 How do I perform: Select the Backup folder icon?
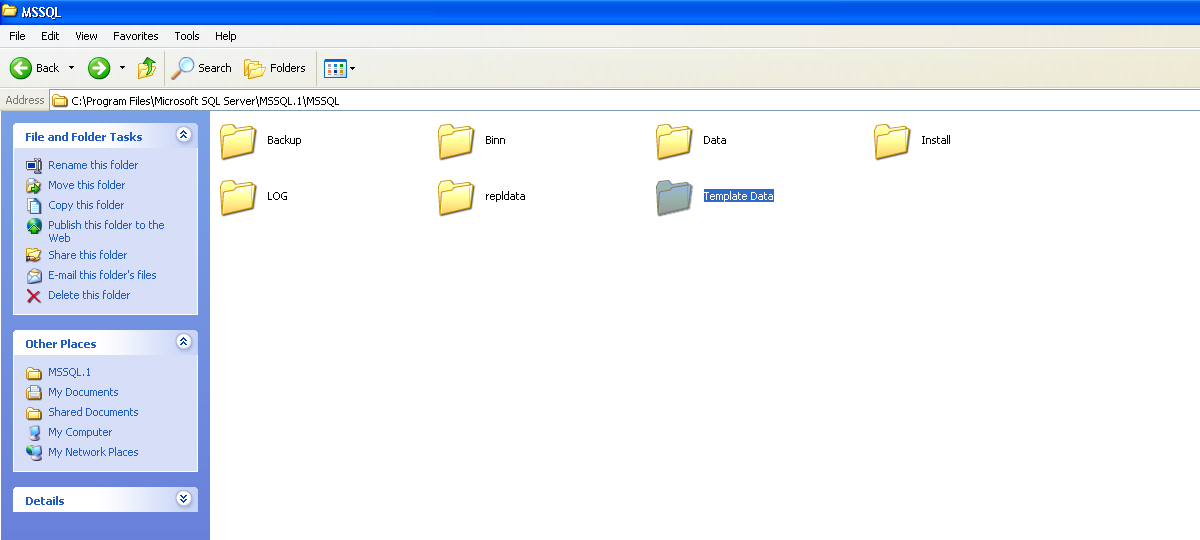(238, 141)
